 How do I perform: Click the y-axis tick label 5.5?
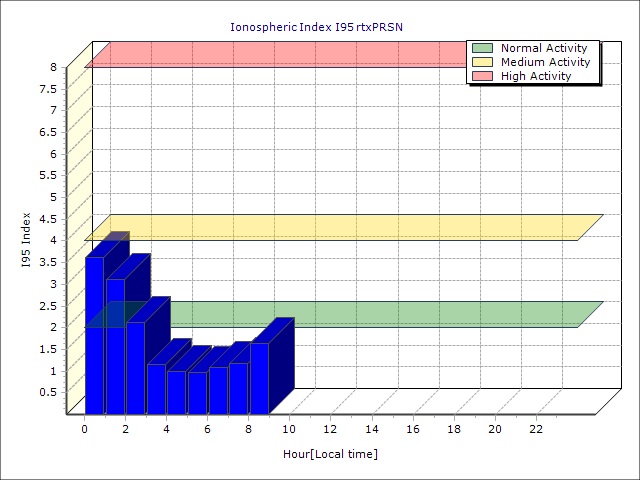48,175
